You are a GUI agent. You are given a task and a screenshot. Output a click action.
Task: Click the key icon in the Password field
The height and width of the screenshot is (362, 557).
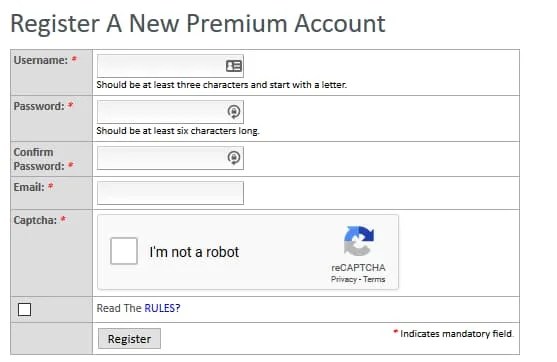[x=234, y=112]
